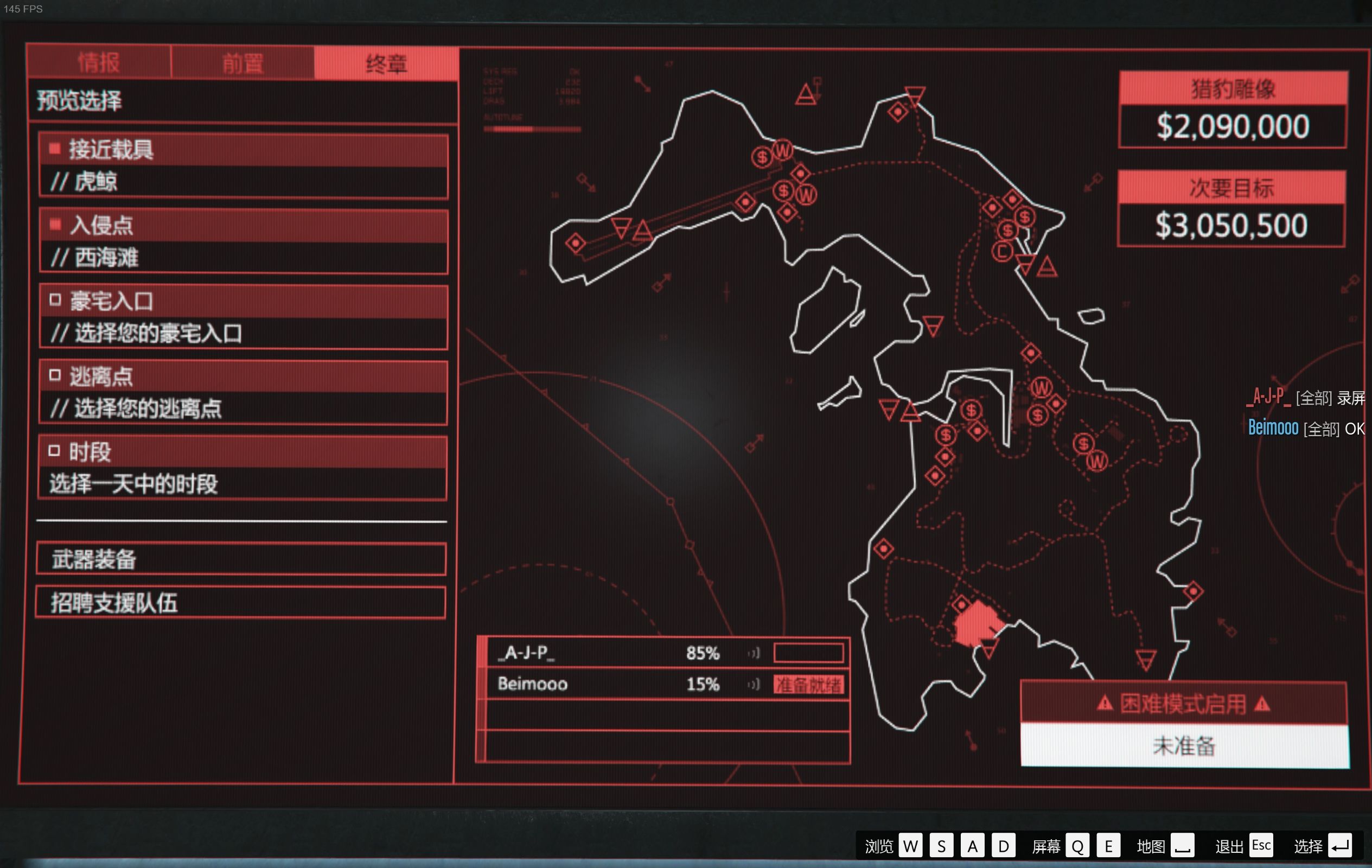Click the 地图 label in the key hints
1372x868 pixels.
[x=1151, y=846]
